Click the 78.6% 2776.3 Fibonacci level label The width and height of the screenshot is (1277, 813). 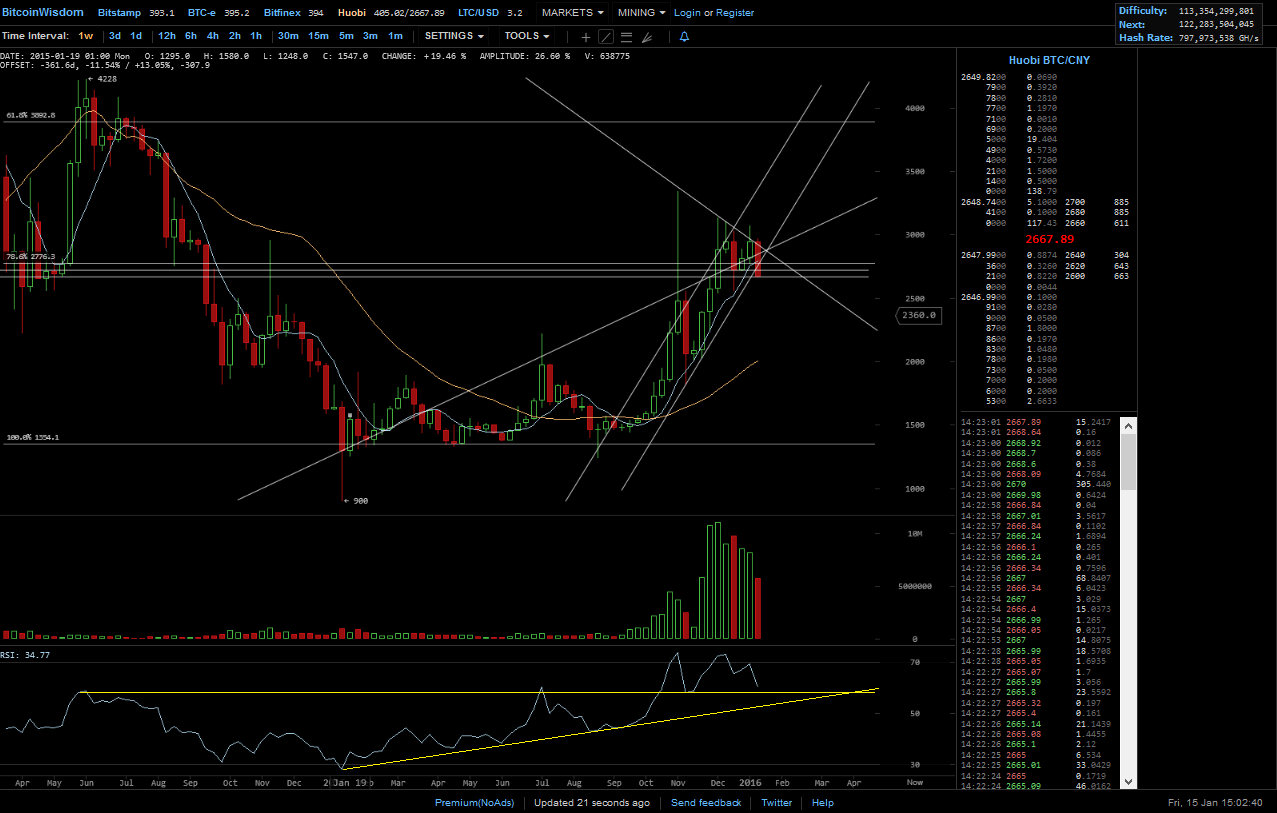32,257
